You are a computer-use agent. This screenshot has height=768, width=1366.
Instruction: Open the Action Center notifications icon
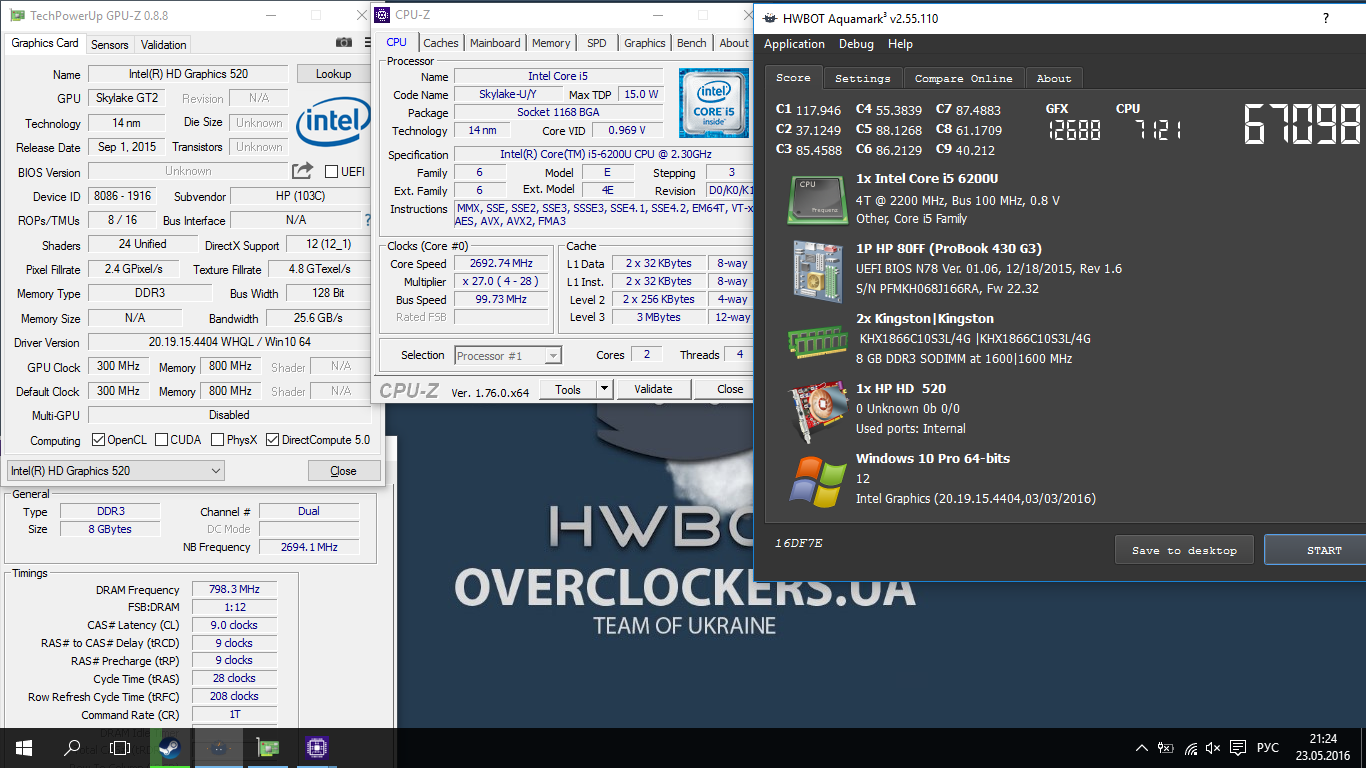point(1238,748)
